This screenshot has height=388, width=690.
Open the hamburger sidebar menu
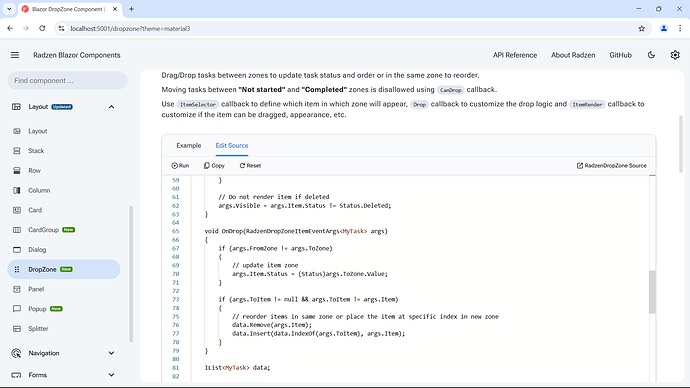(15, 55)
